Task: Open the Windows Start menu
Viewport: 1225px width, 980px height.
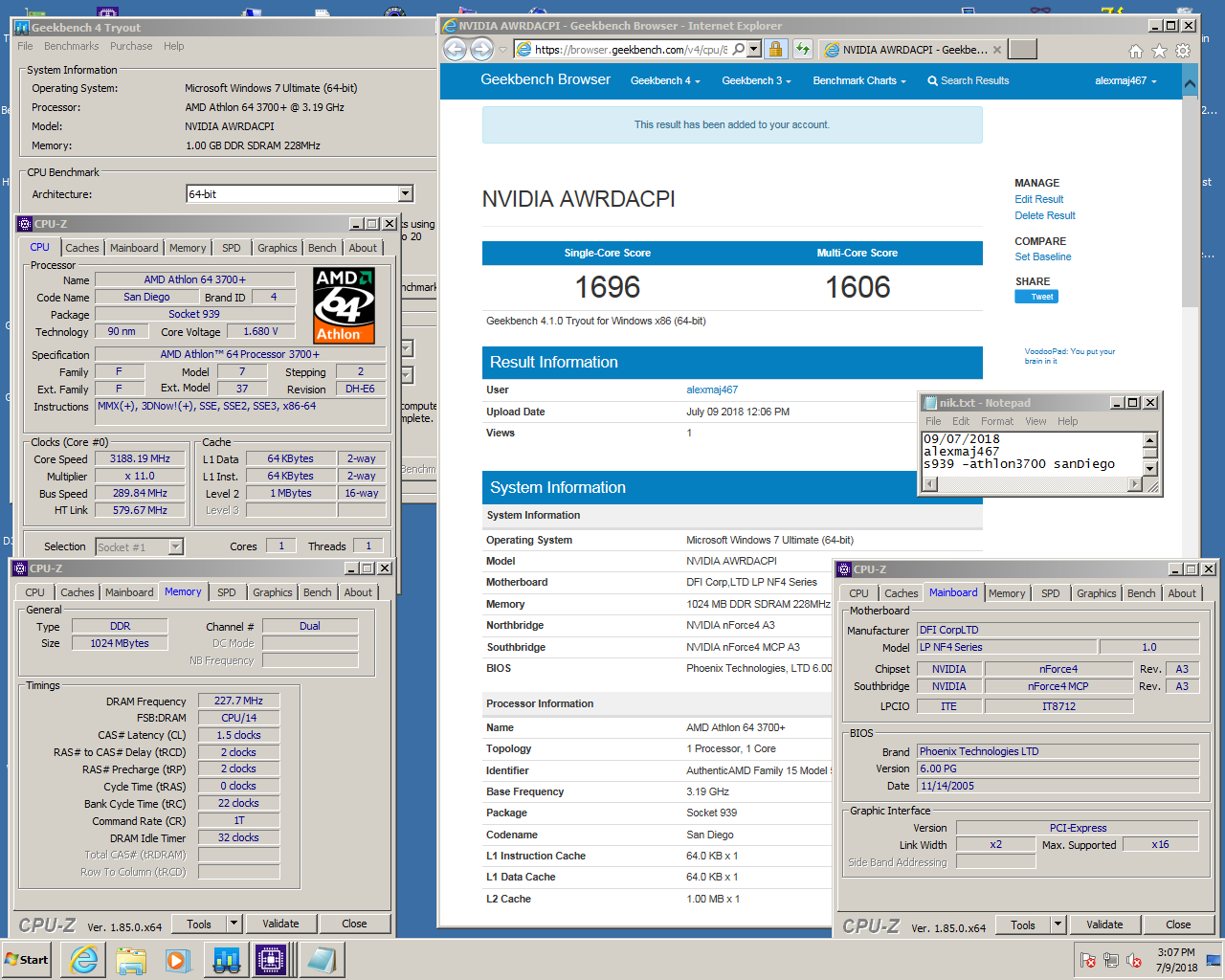Action: [27, 960]
